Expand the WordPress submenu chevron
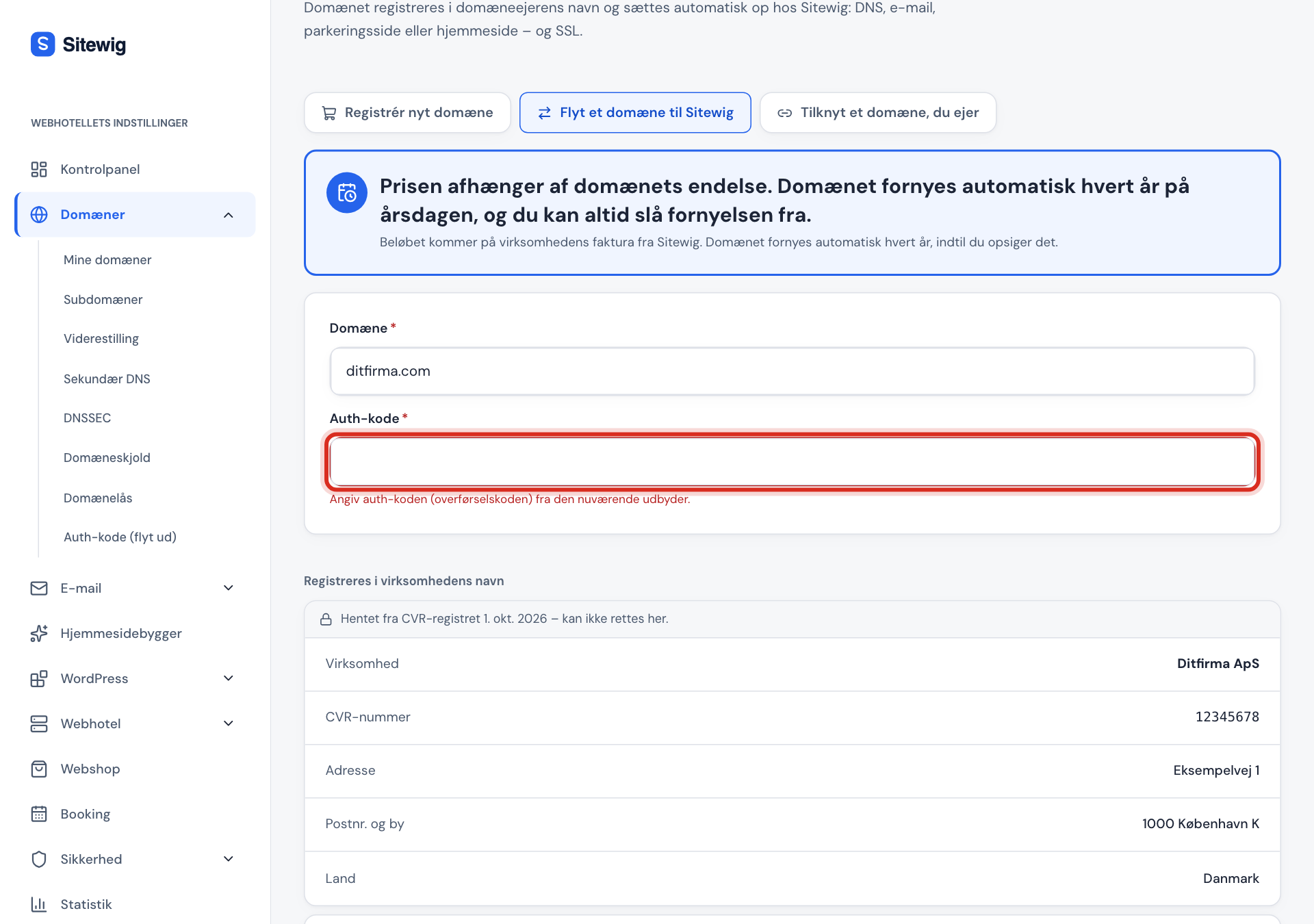This screenshot has width=1314, height=924. point(229,678)
